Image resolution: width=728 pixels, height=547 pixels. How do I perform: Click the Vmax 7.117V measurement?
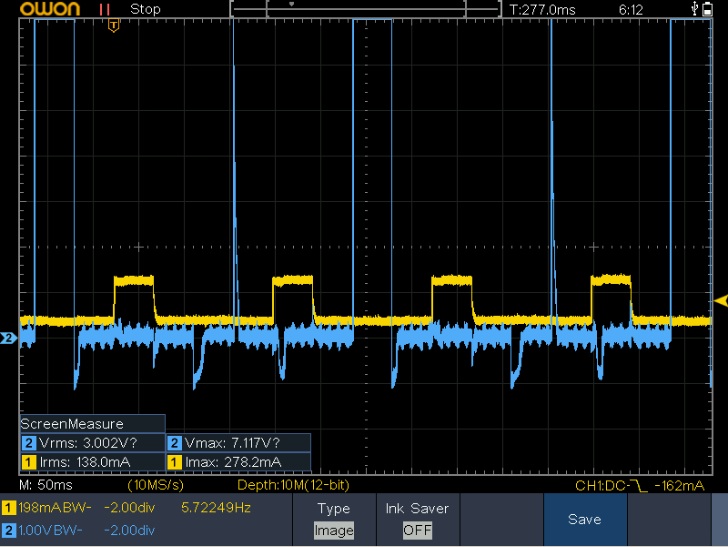[238, 443]
